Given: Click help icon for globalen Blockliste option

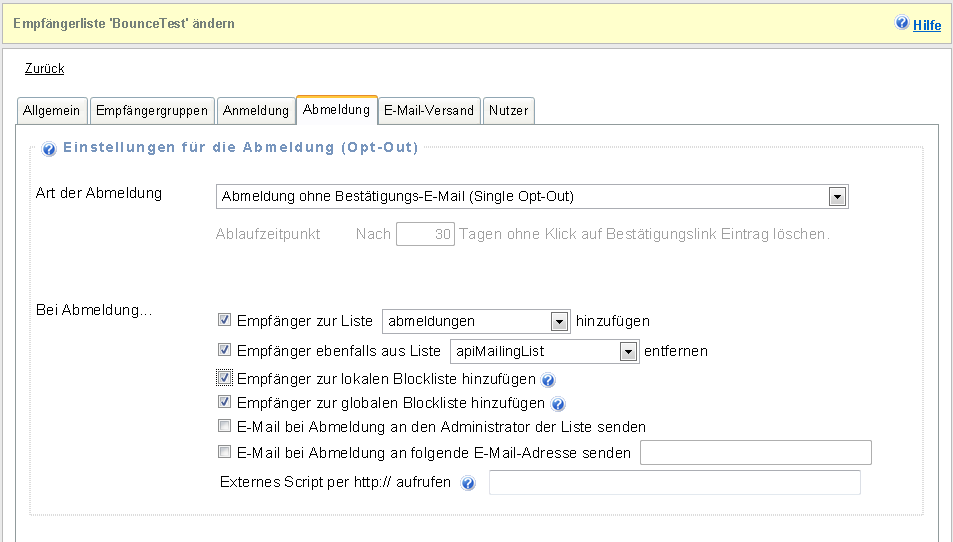Looking at the screenshot, I should pyautogui.click(x=559, y=405).
